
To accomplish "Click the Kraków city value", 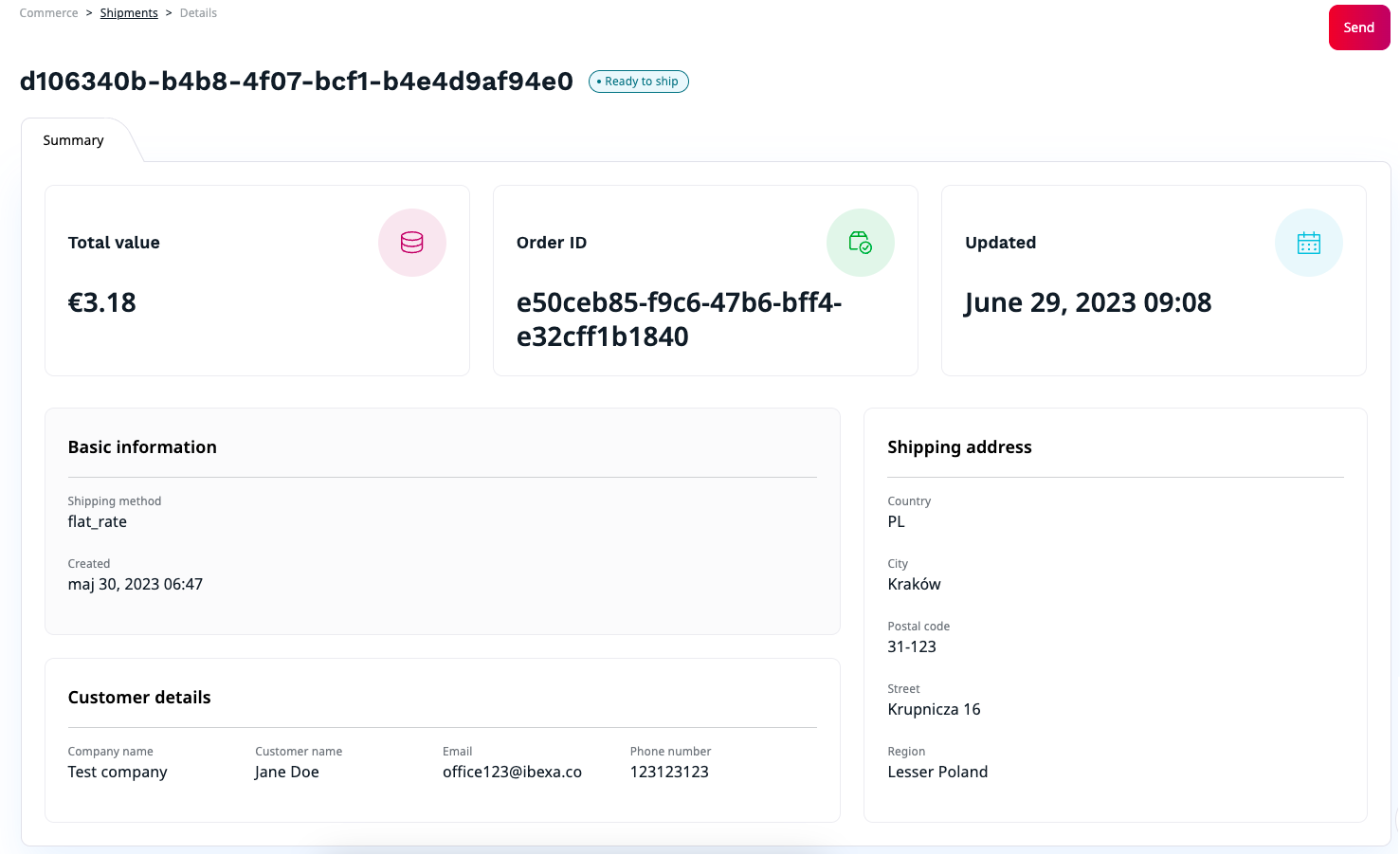I will point(914,585).
